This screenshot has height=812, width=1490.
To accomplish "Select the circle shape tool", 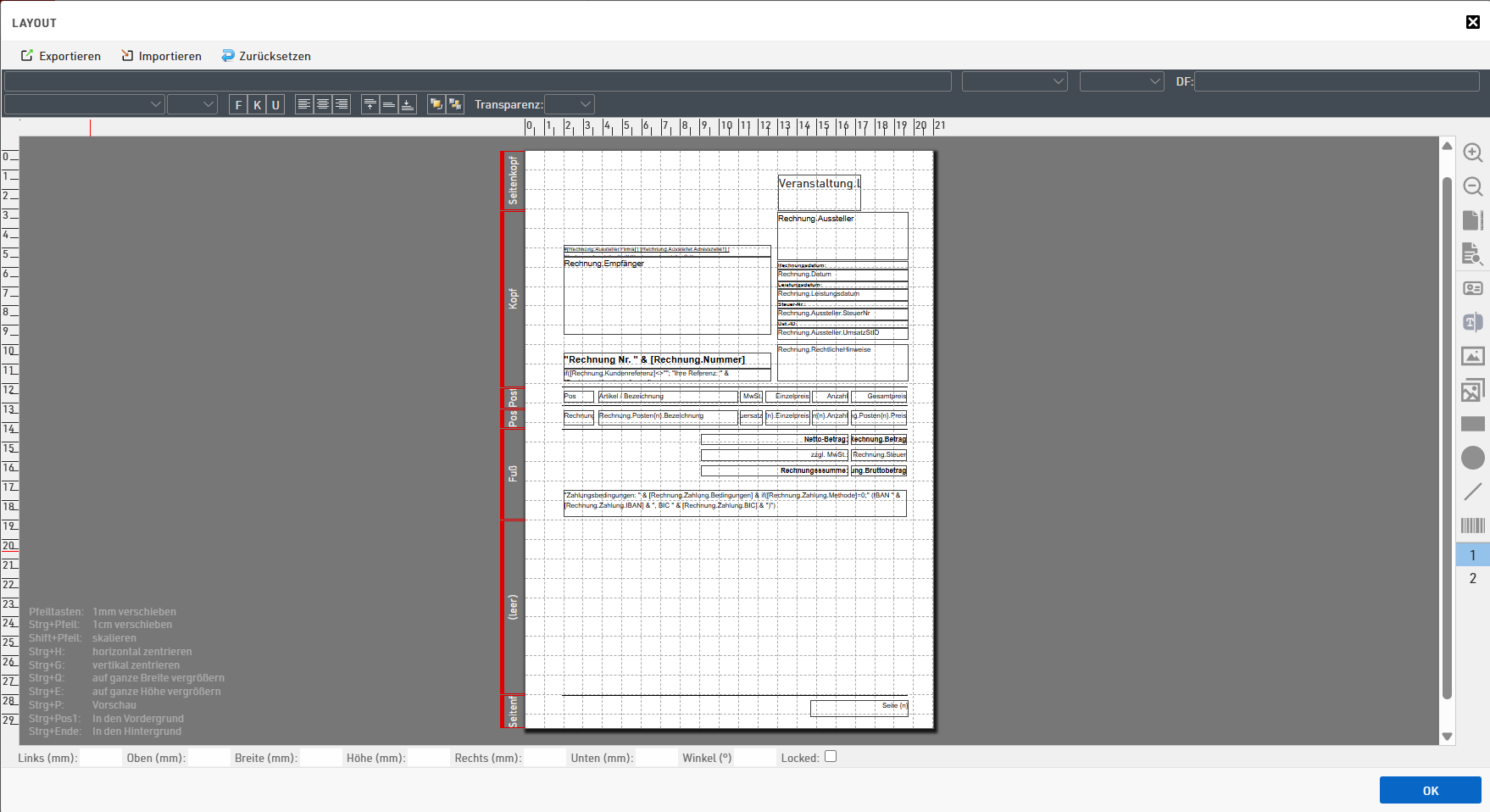I will coord(1473,458).
